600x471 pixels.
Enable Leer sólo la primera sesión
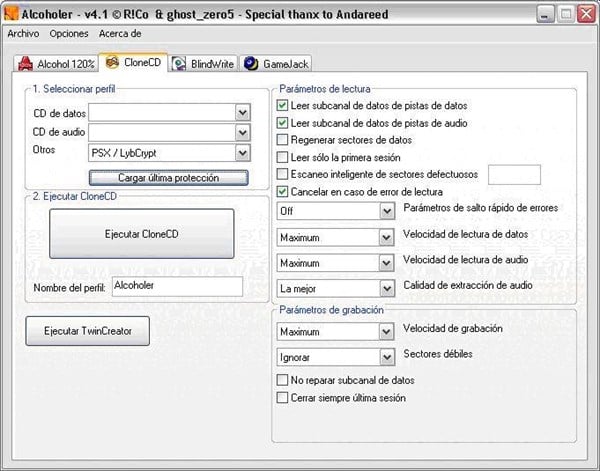(x=282, y=157)
